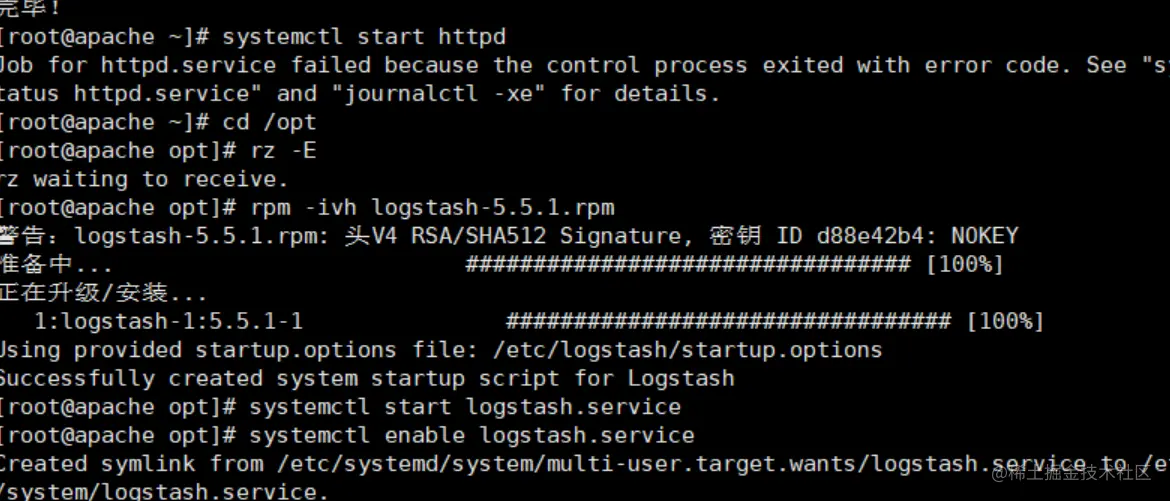Click the 'Successfully created system startup script' line
Image resolution: width=1170 pixels, height=501 pixels.
(x=365, y=379)
